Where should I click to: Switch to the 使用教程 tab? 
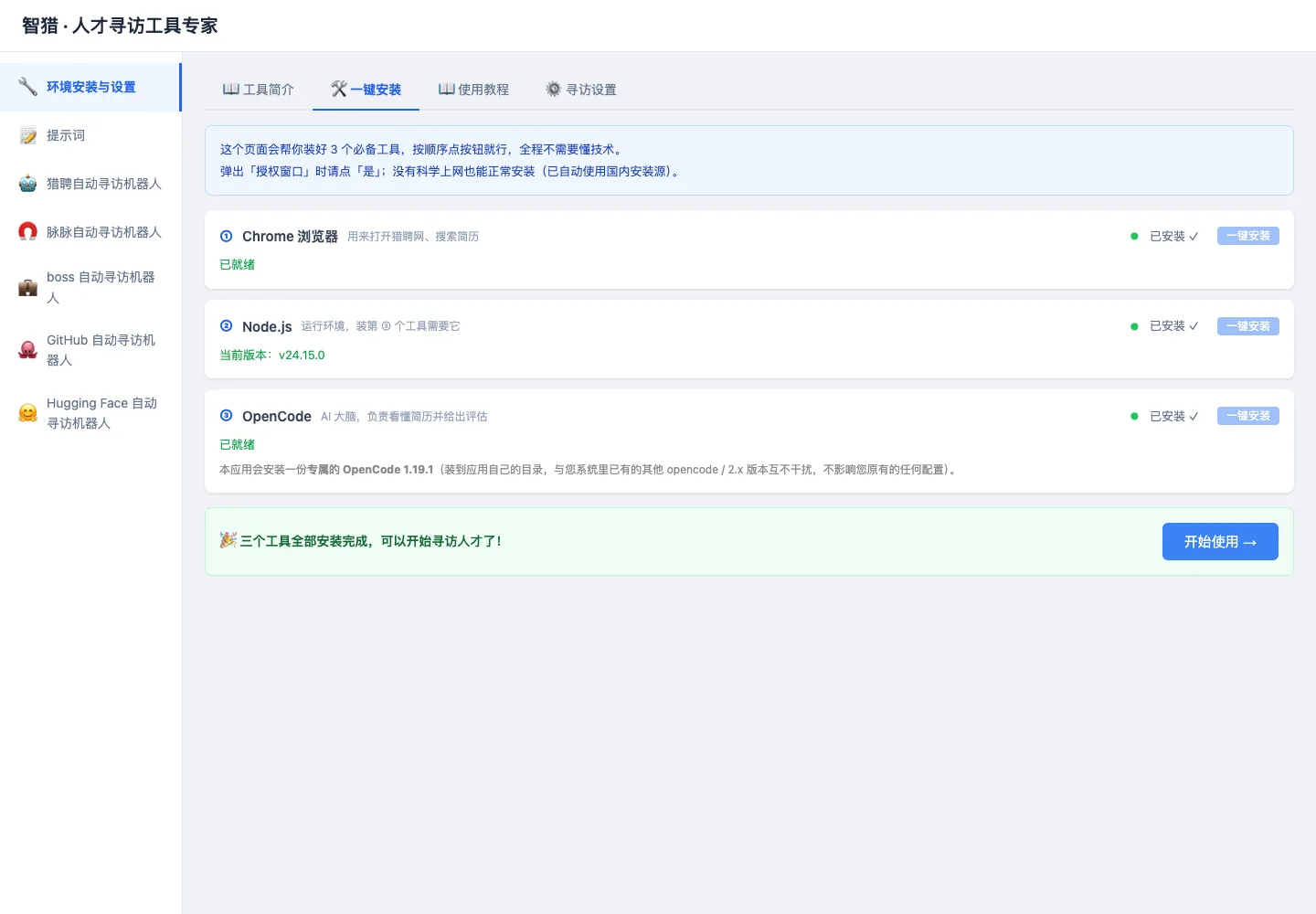(x=473, y=90)
